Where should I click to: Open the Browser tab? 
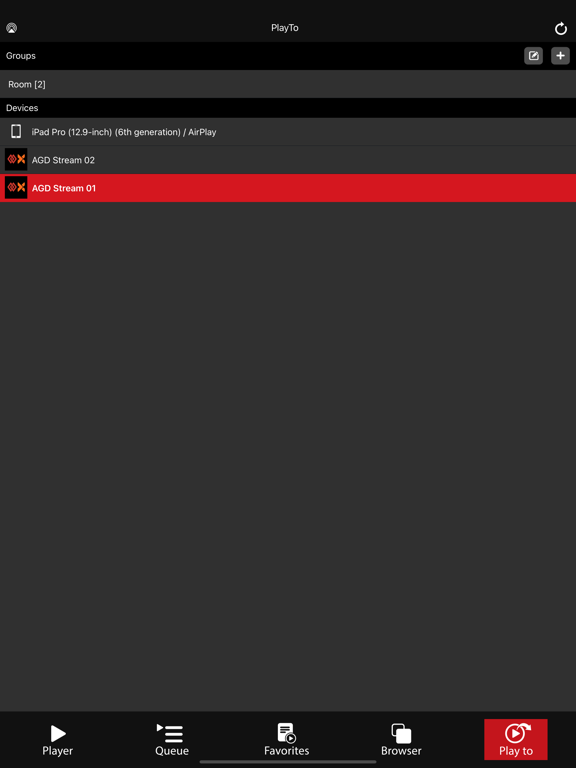pos(401,740)
